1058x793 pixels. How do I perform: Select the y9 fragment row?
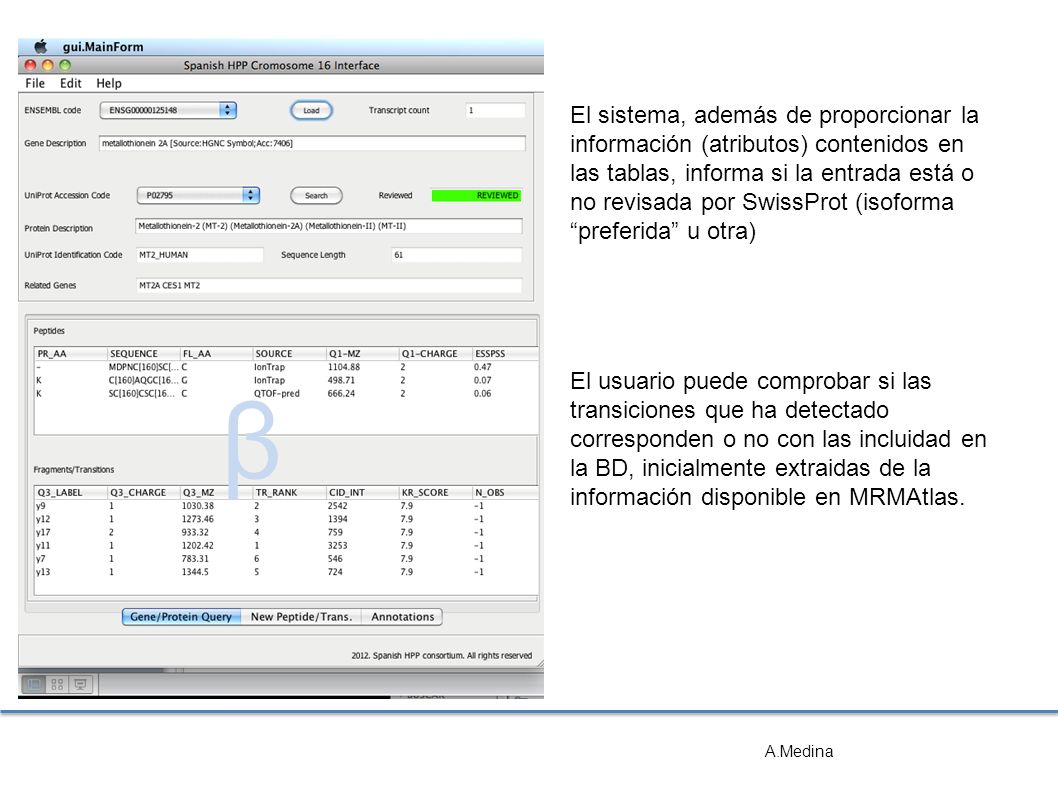pyautogui.click(x=286, y=505)
